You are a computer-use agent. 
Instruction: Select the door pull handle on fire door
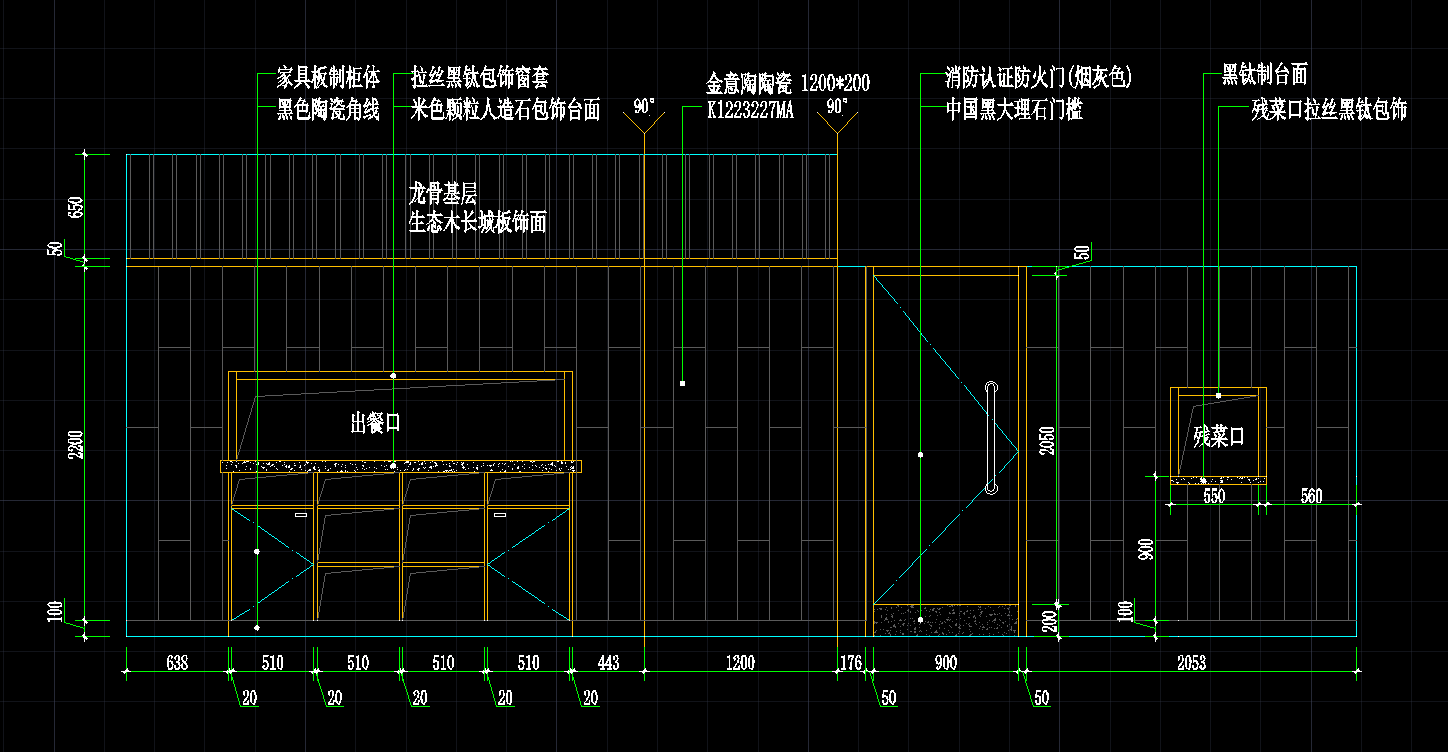click(991, 438)
